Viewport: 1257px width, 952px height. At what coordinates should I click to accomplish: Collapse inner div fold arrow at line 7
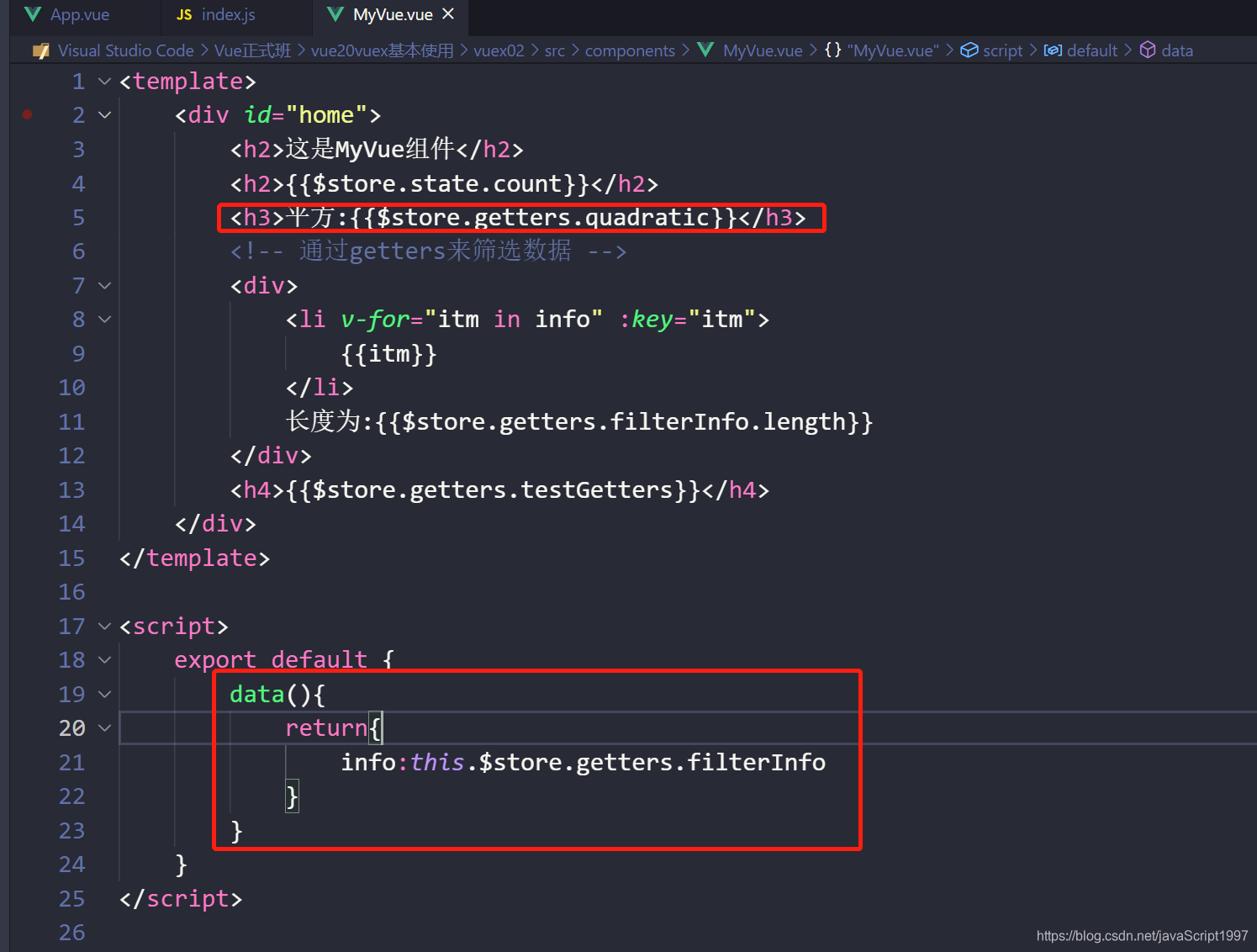(x=105, y=286)
